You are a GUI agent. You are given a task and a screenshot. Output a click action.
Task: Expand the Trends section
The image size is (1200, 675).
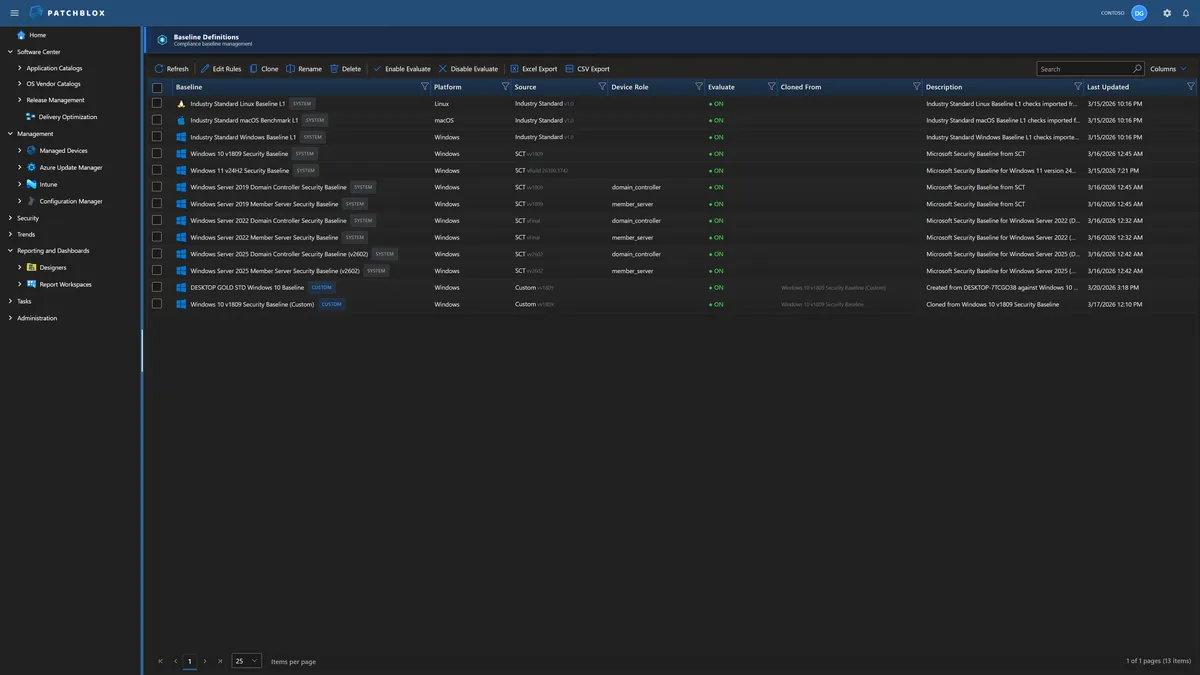(10, 234)
